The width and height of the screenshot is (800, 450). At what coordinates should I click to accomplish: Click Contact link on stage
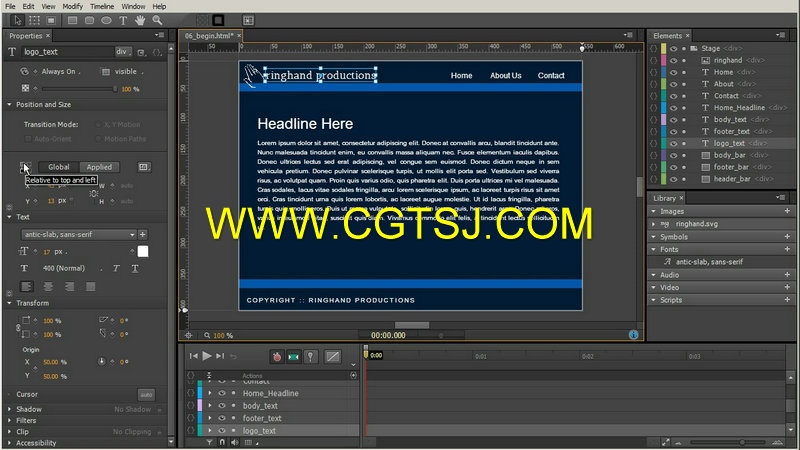coord(551,76)
